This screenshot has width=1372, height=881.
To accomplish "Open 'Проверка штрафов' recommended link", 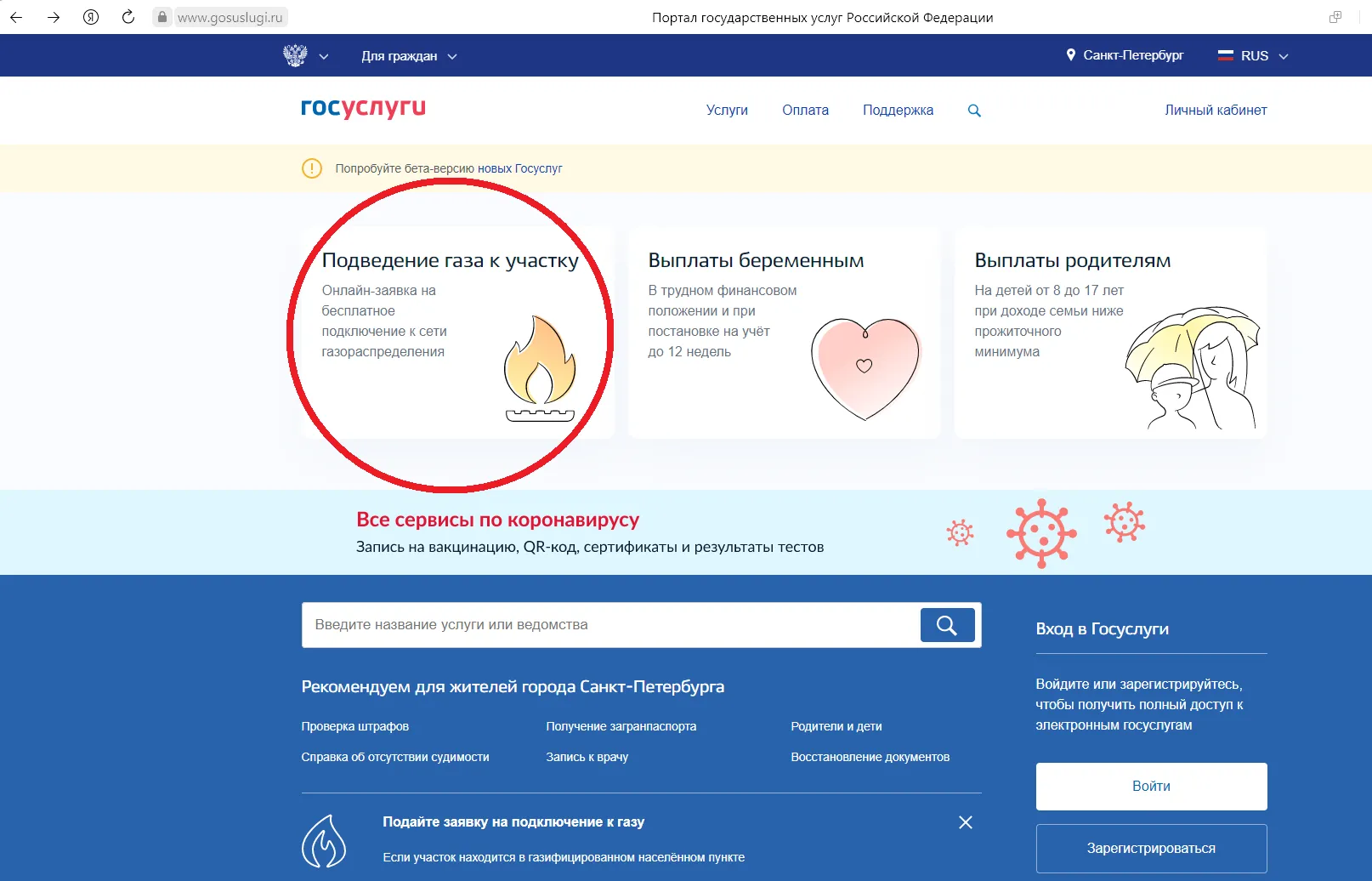I will coord(354,726).
